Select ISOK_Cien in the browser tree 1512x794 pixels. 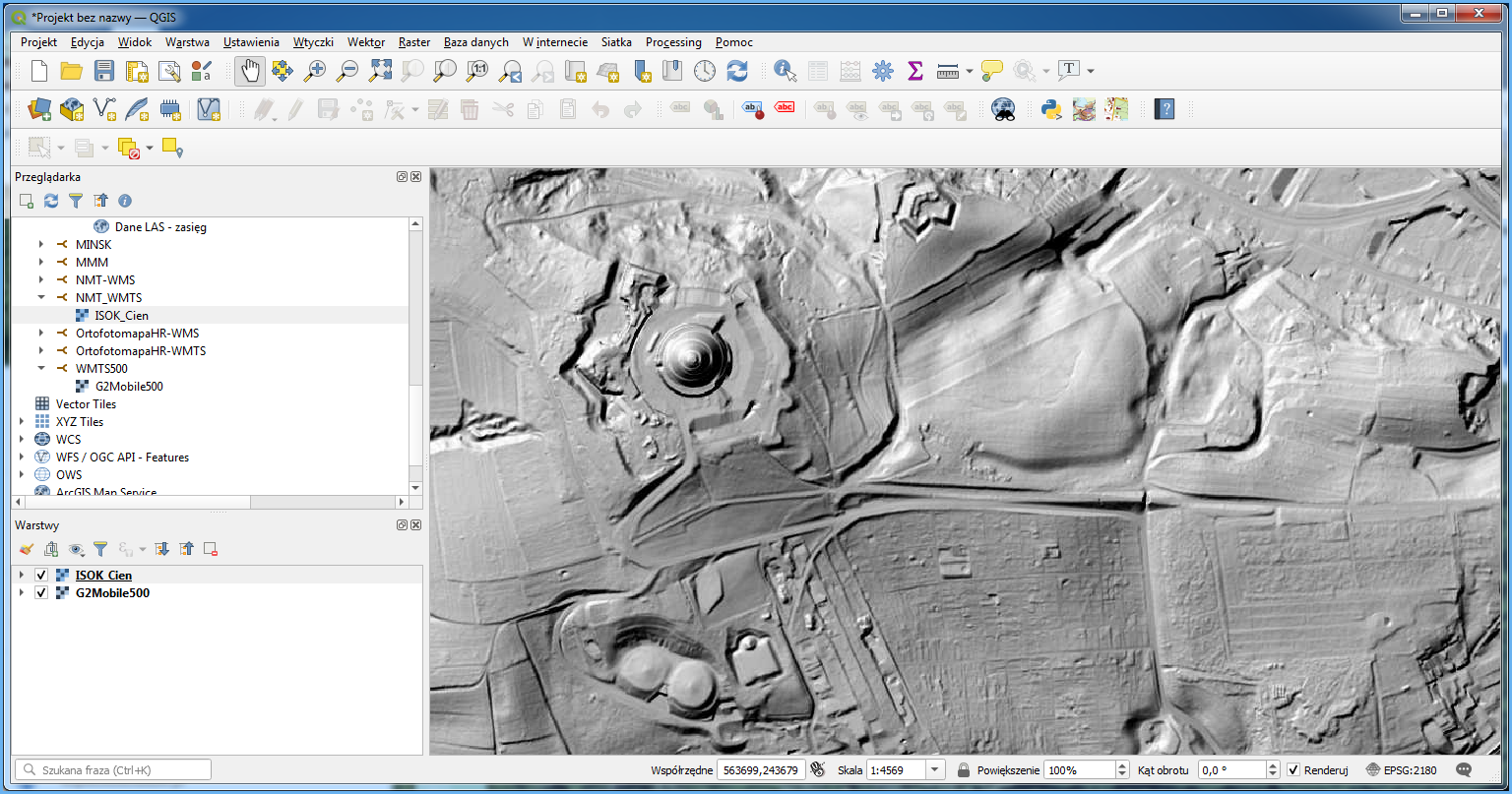[x=122, y=316]
